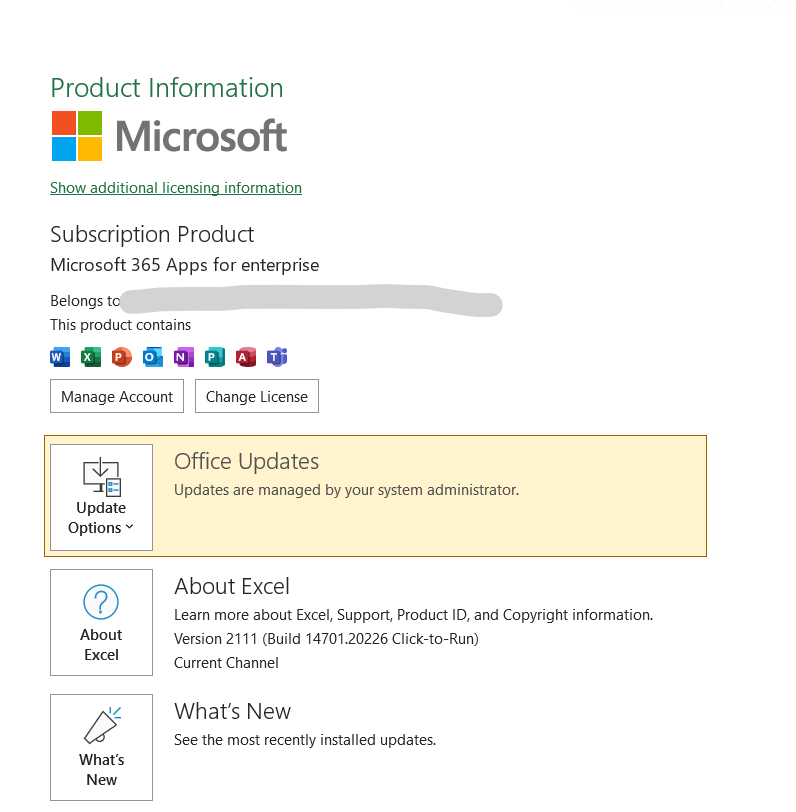Image resolution: width=796 pixels, height=812 pixels.
Task: Click the Current Channel label
Action: 226,663
